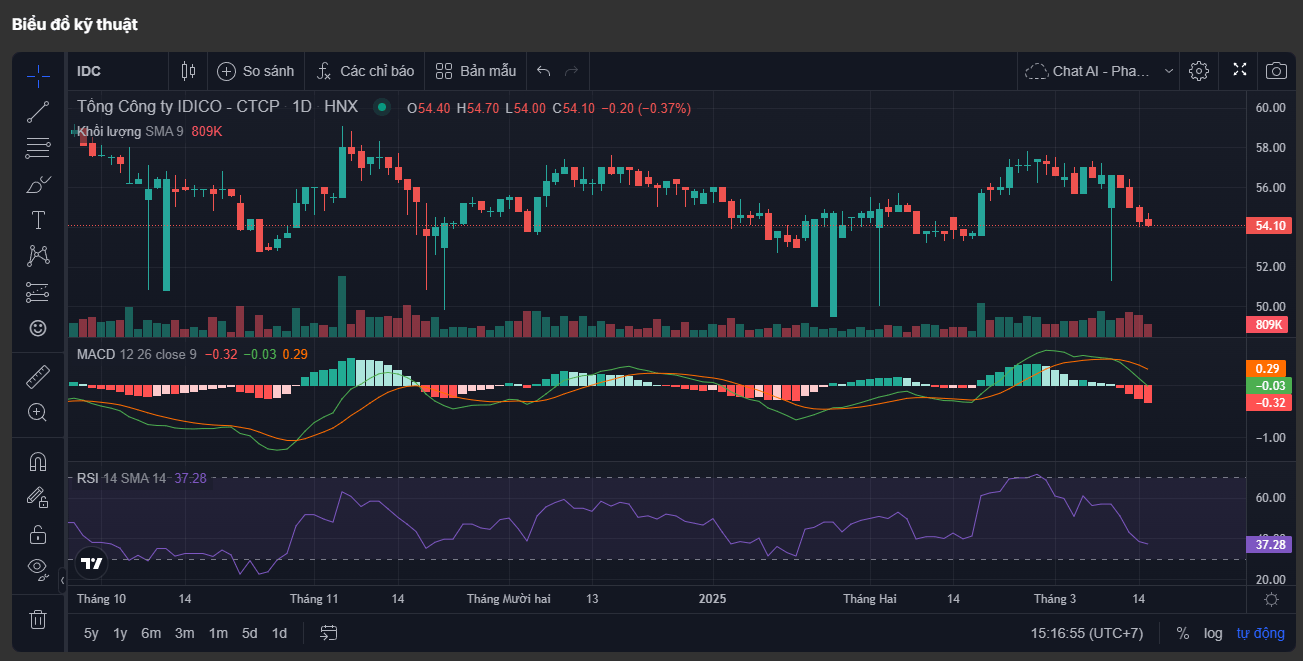Click the trash icon to remove drawings

pyautogui.click(x=38, y=619)
